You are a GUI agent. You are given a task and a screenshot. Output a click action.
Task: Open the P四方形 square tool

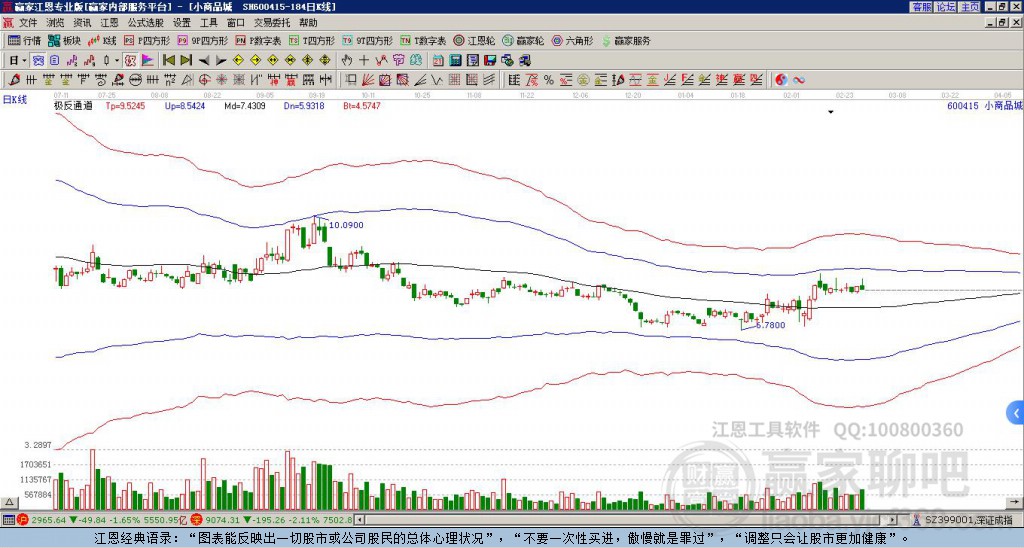click(147, 40)
